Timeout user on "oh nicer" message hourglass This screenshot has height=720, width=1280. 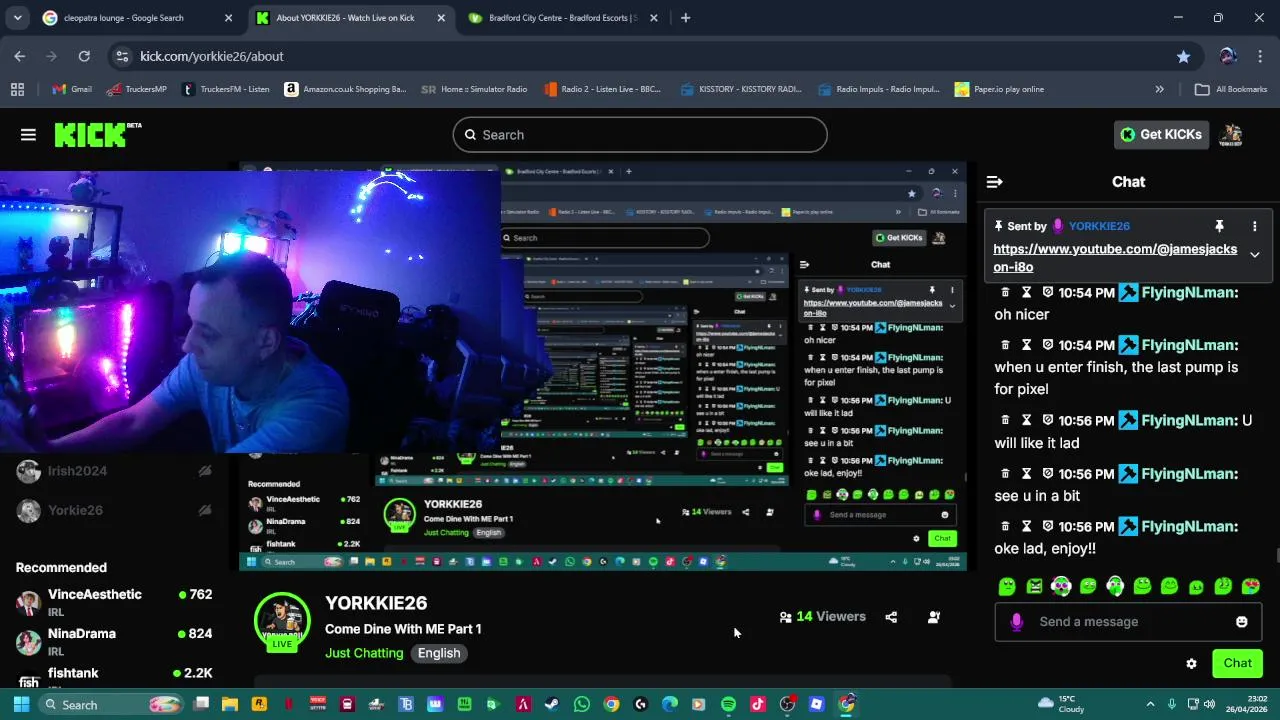click(x=1026, y=292)
